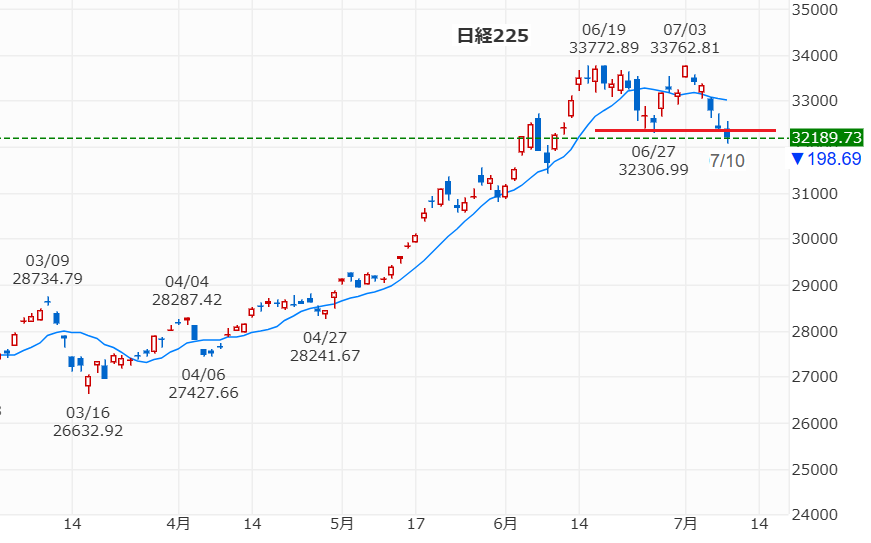This screenshot has height=543, width=871.
Task: Click the 5月 x-axis label
Action: pyautogui.click(x=342, y=524)
